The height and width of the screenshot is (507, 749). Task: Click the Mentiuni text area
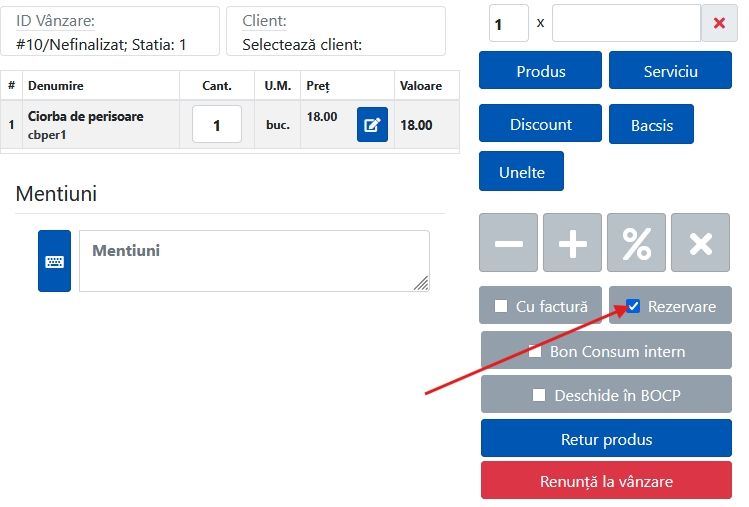pyautogui.click(x=254, y=261)
